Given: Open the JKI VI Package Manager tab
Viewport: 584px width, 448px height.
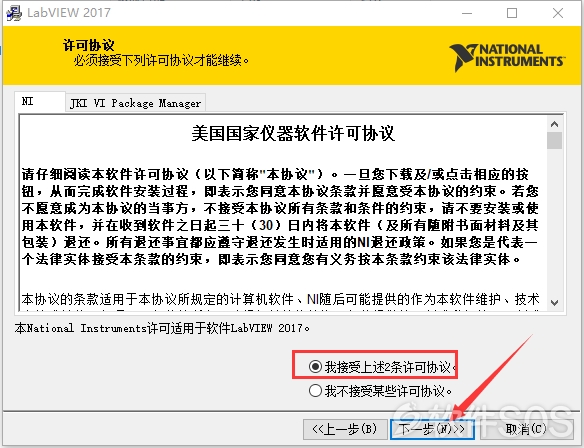Looking at the screenshot, I should [x=136, y=103].
